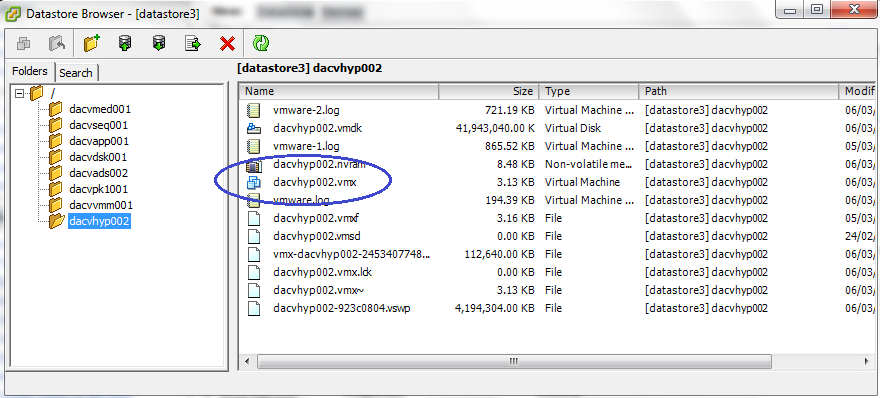Select the vmware-1.log file name
This screenshot has width=880, height=398.
tap(306, 146)
